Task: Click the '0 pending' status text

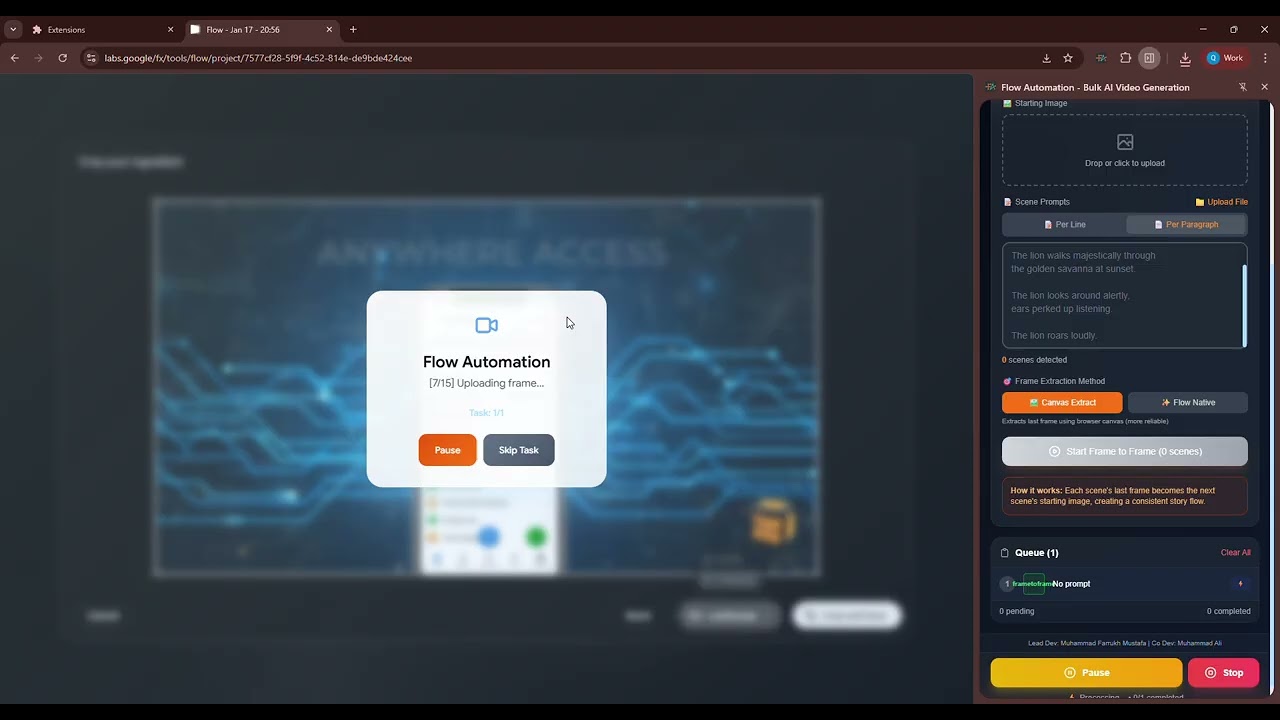Action: [x=1017, y=611]
